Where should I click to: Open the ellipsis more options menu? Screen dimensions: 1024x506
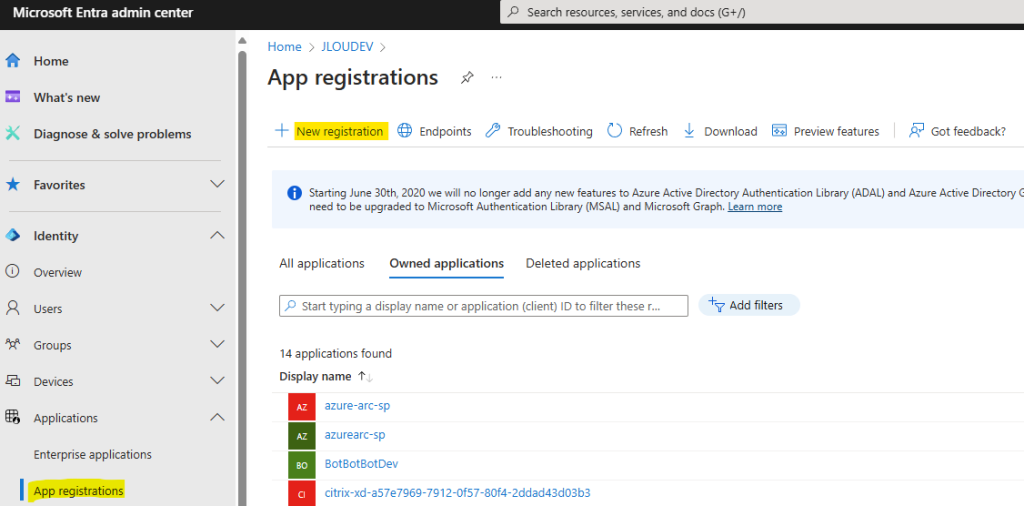click(x=496, y=78)
